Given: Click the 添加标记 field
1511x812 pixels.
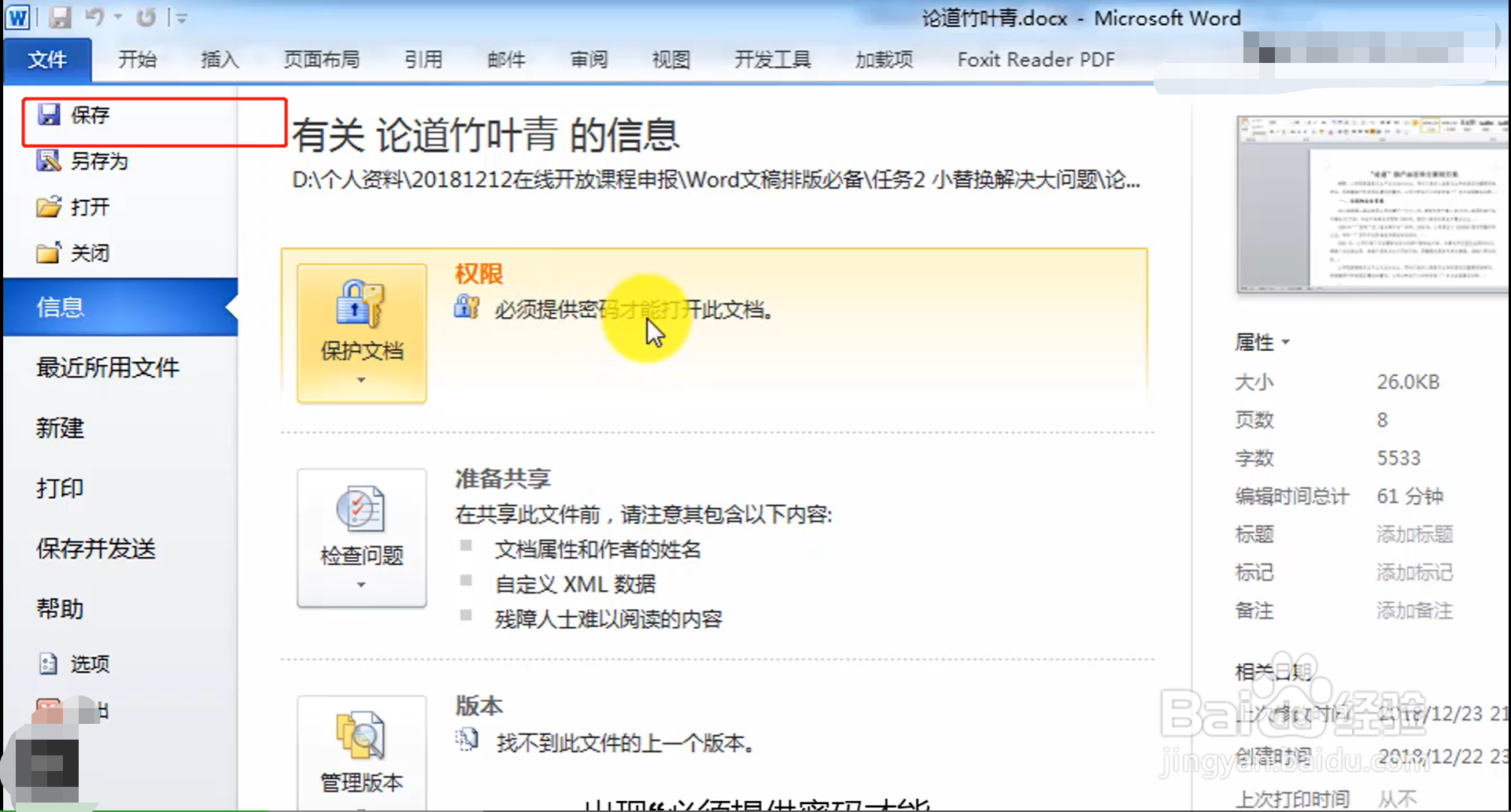Looking at the screenshot, I should pos(1414,572).
